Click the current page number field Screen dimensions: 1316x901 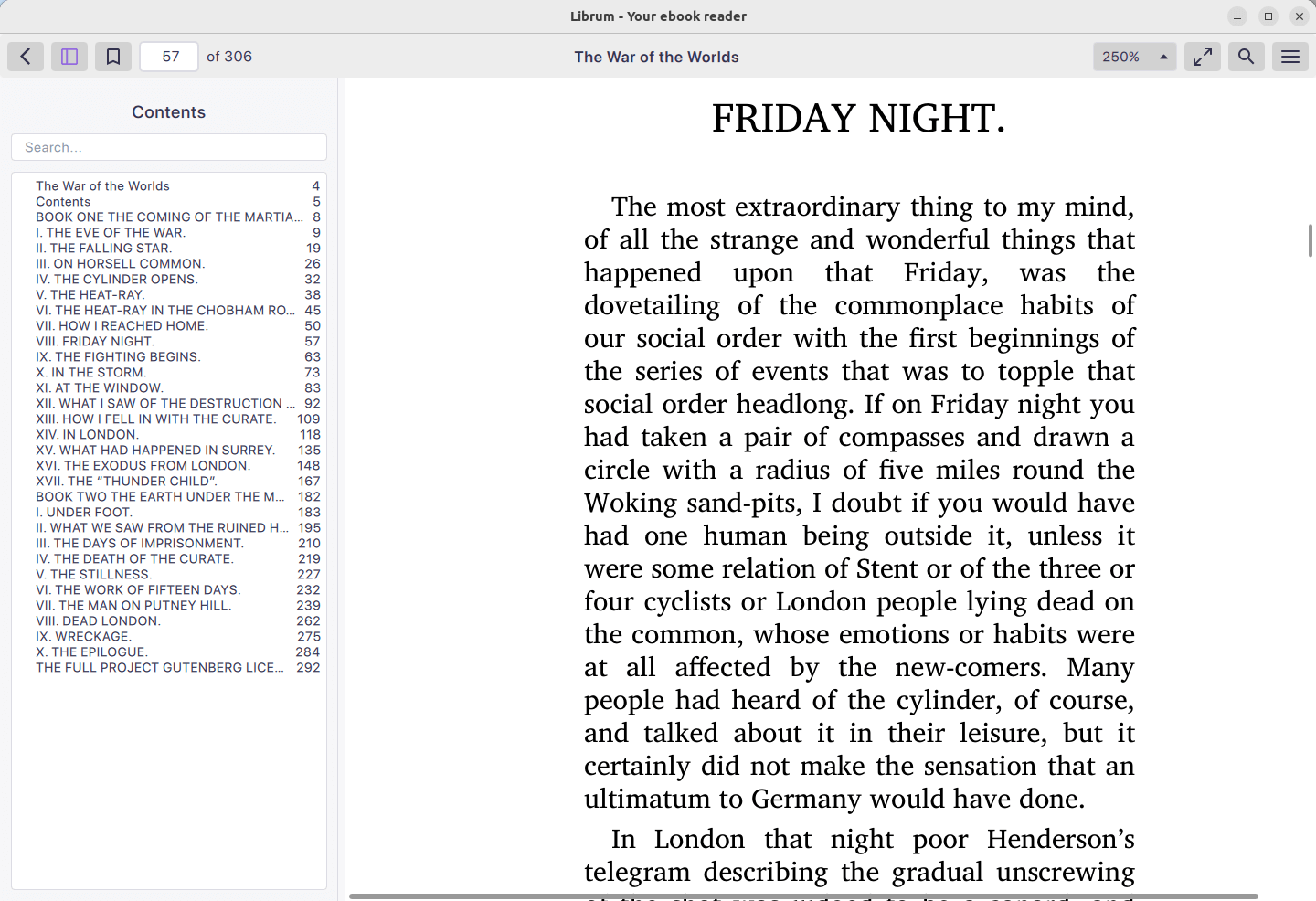pyautogui.click(x=169, y=57)
